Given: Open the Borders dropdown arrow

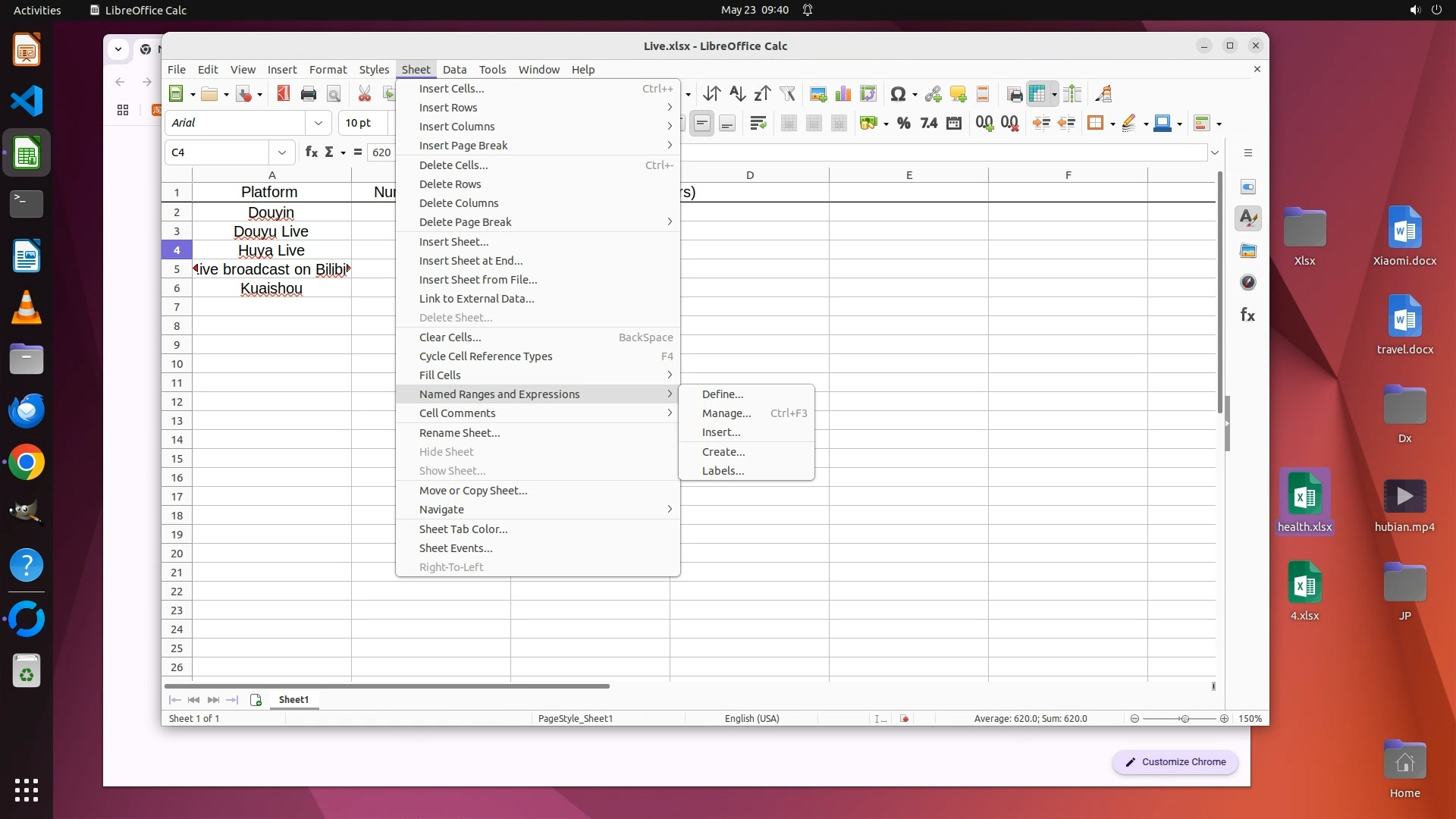Looking at the screenshot, I should pos(1112,124).
